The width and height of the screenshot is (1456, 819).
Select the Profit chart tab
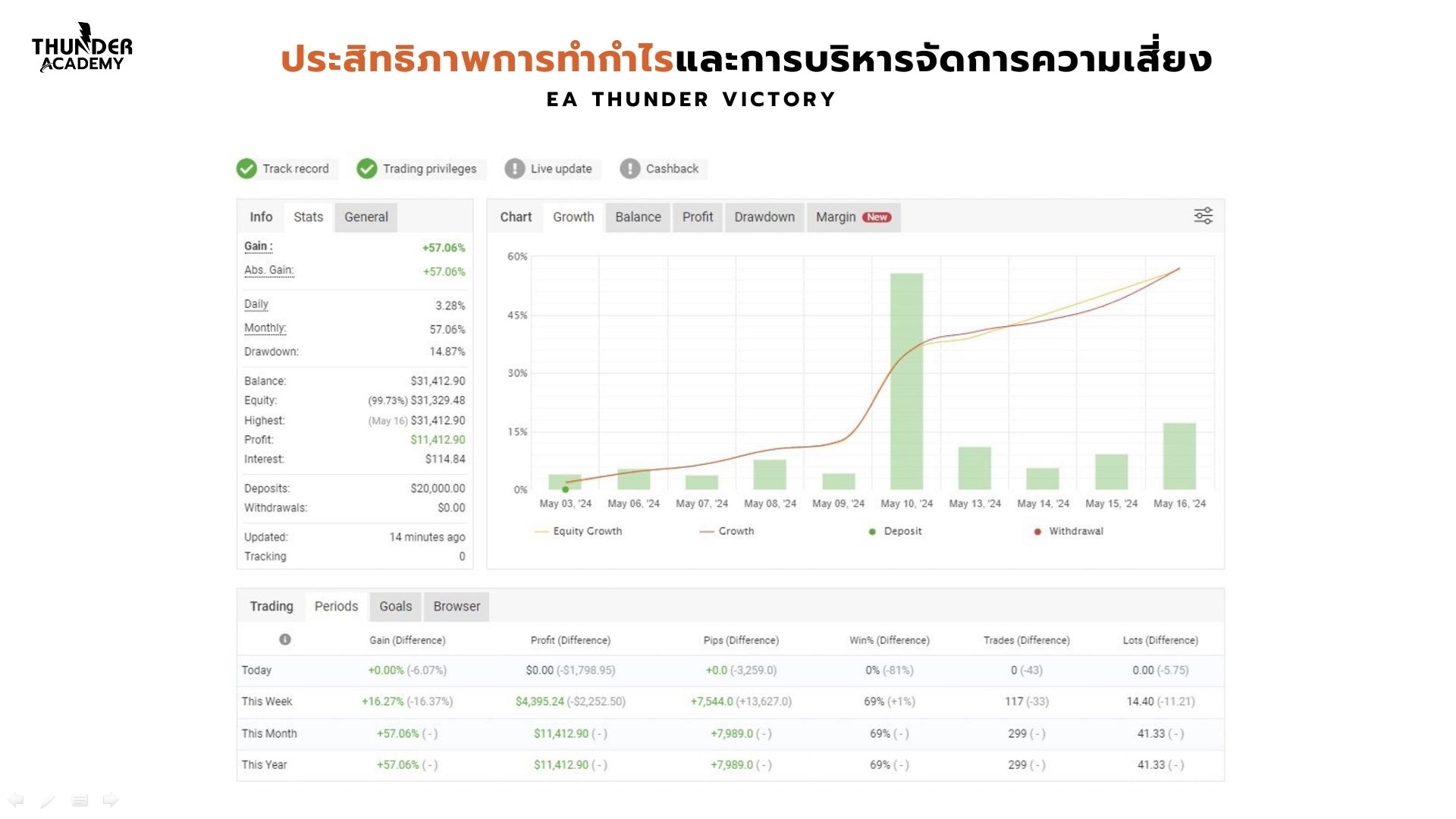(x=698, y=217)
